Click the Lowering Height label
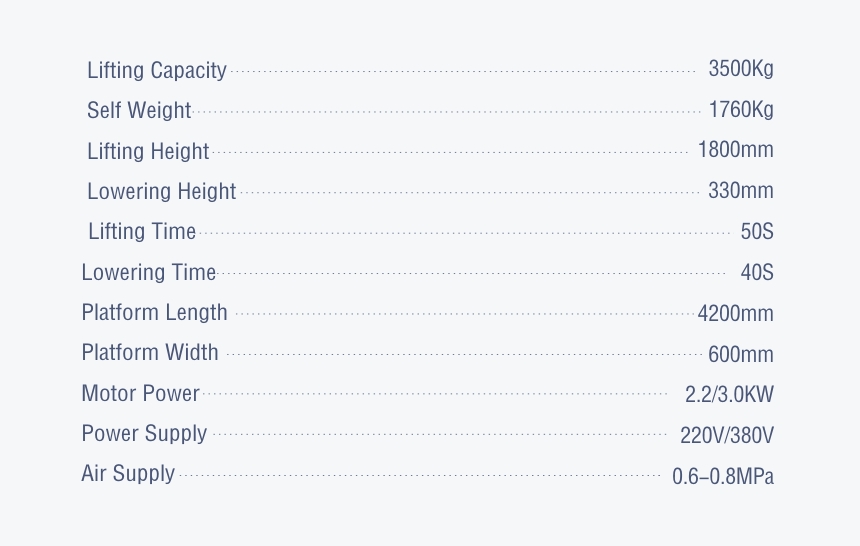Image resolution: width=860 pixels, height=546 pixels. (161, 192)
